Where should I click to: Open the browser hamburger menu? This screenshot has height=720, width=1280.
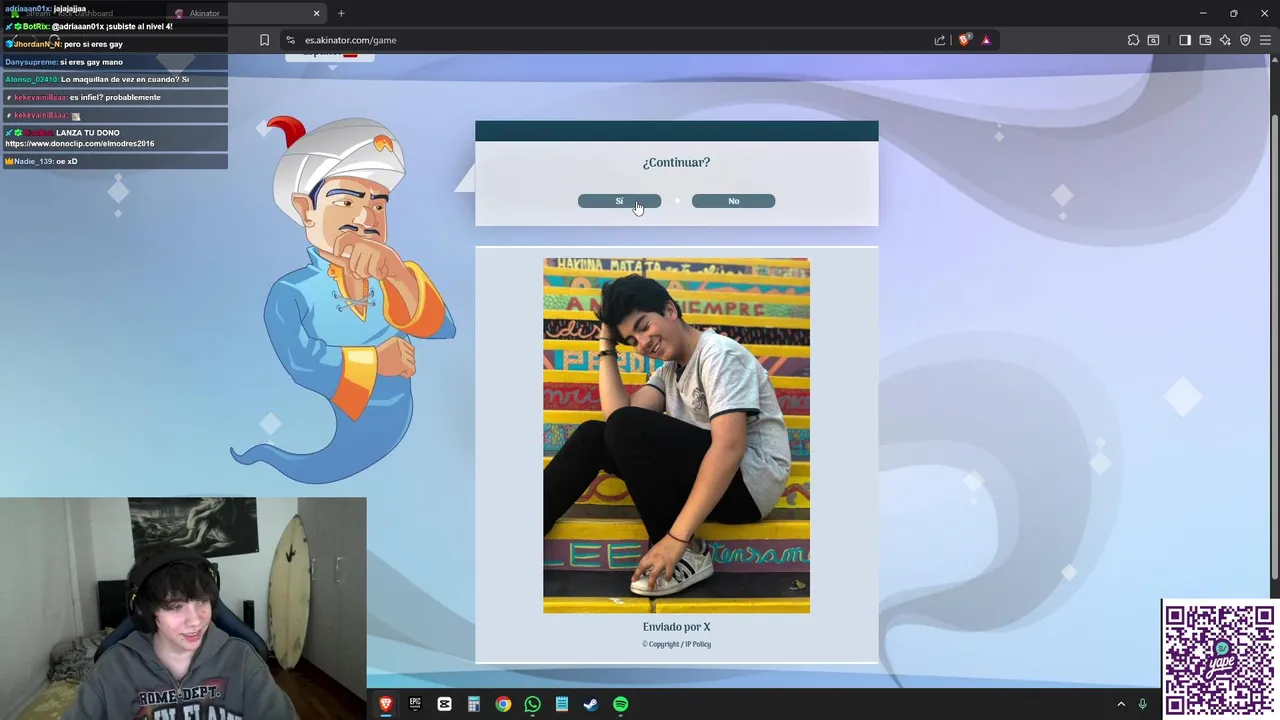[x=1265, y=40]
